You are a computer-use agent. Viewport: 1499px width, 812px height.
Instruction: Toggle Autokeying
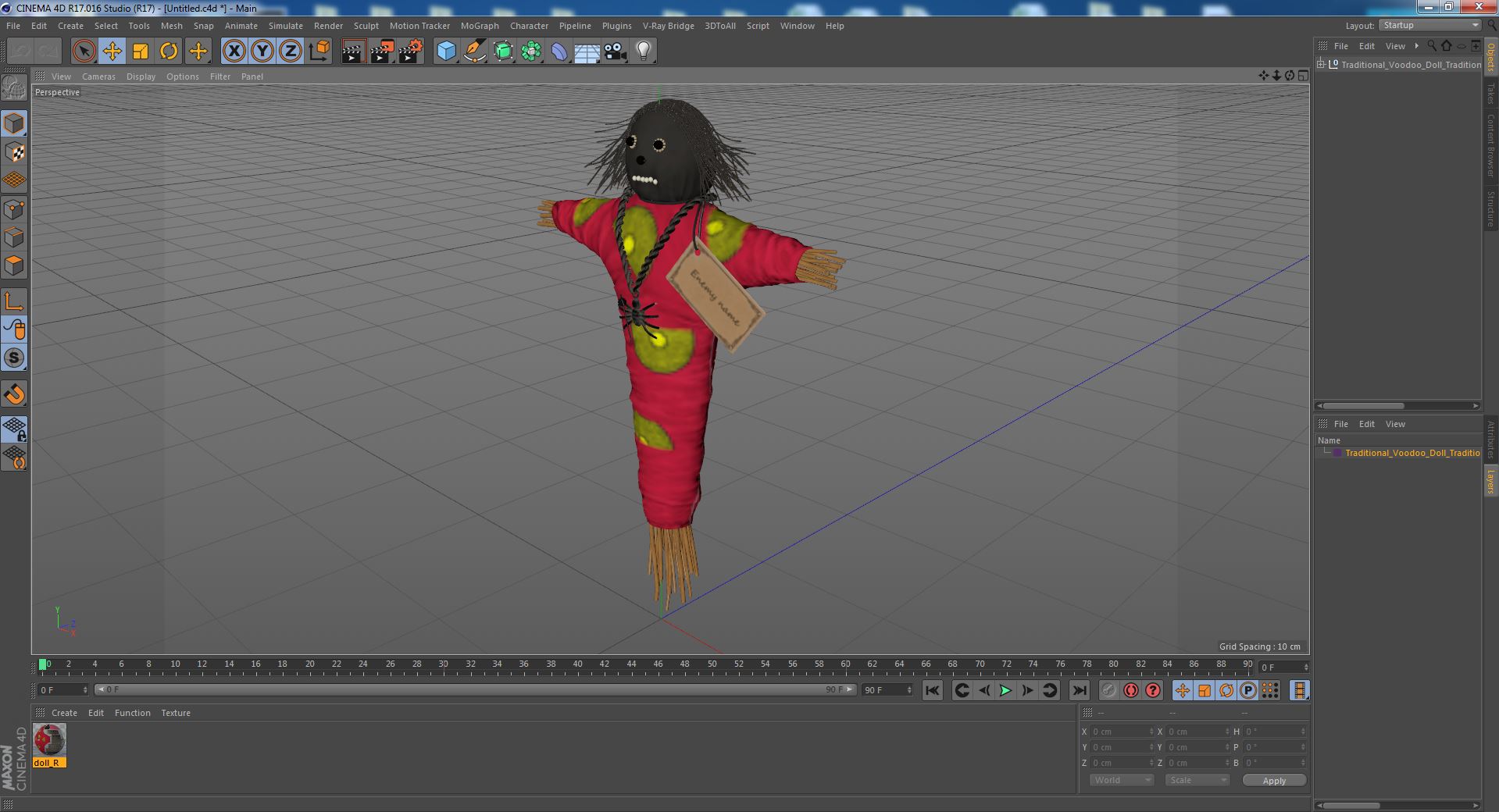(x=1130, y=690)
